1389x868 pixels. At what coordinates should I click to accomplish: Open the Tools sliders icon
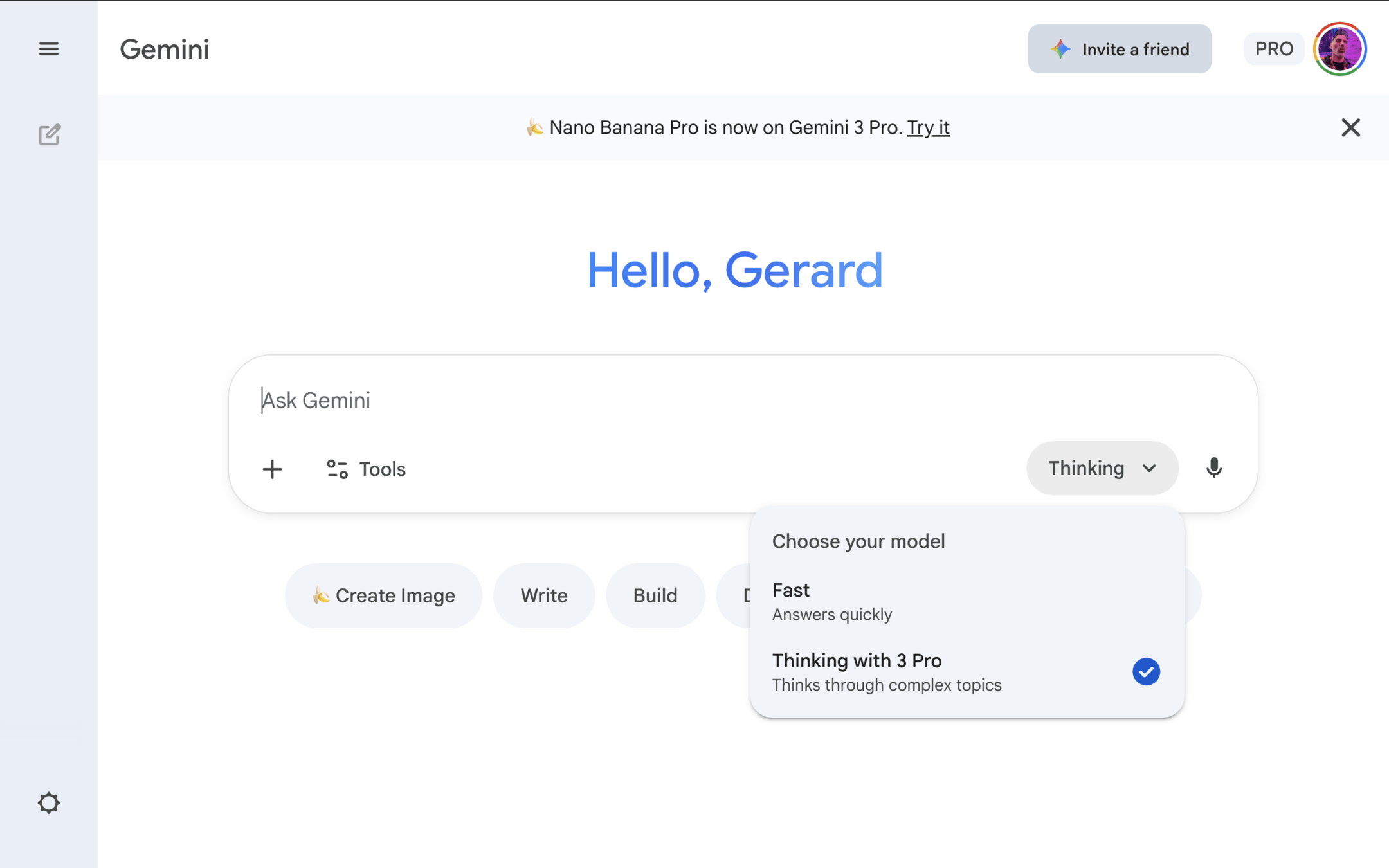point(337,469)
